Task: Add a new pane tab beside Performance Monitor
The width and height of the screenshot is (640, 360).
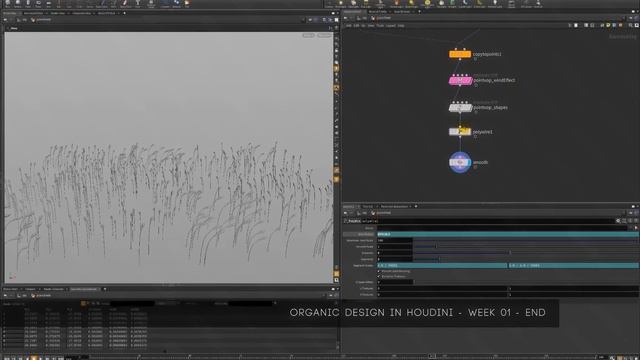Action: tap(416, 206)
